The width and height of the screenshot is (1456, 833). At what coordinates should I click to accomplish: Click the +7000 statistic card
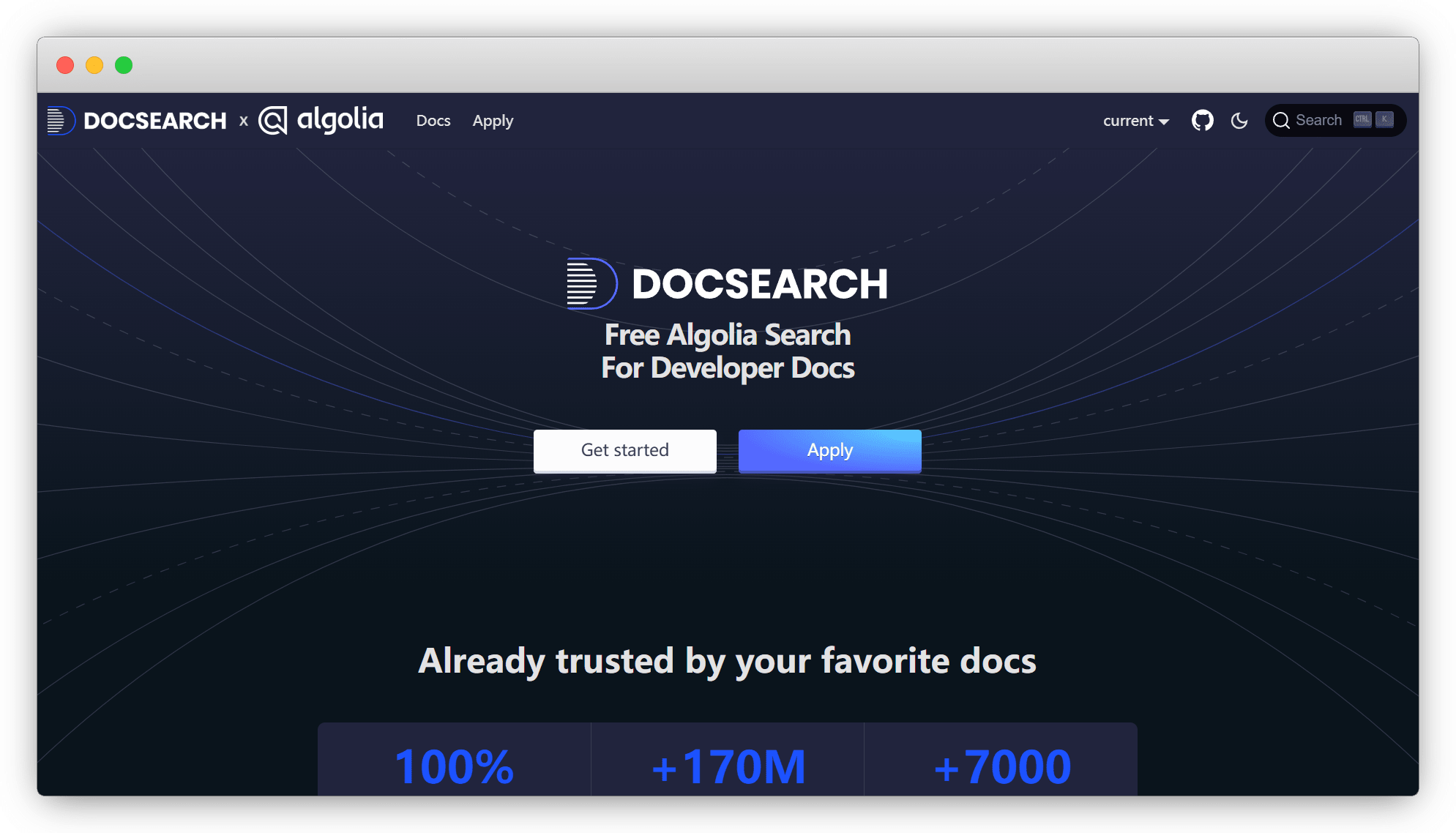coord(1001,765)
